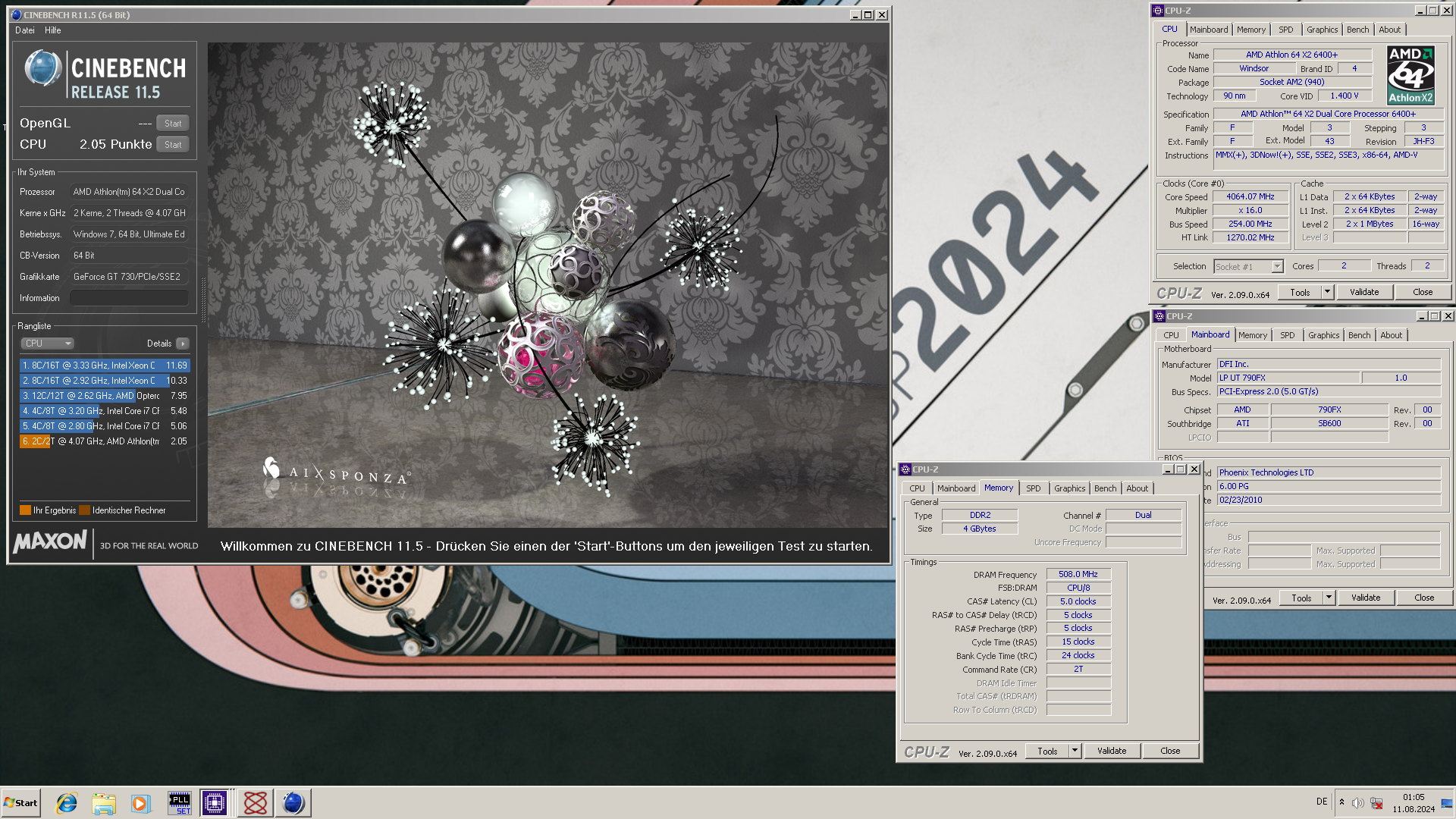Click the brown Identischer Rechner legend swatch
The height and width of the screenshot is (819, 1456).
[x=85, y=510]
